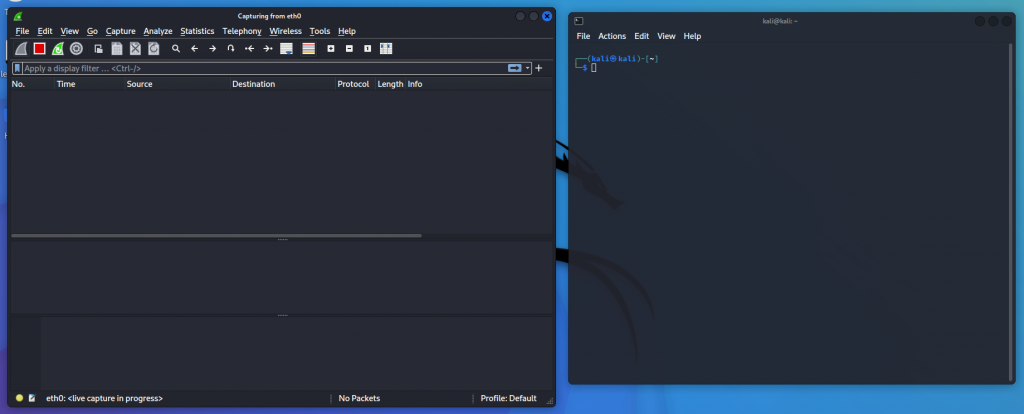
Task: Click the Reload capture file icon
Action: click(153, 48)
